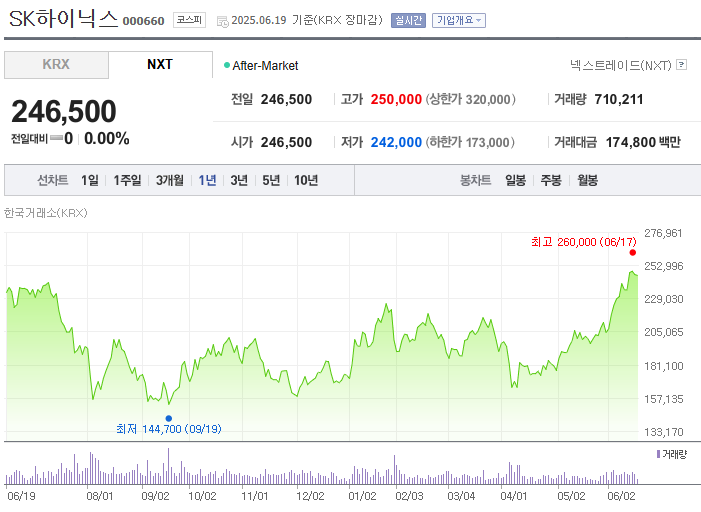Image resolution: width=701 pixels, height=512 pixels.
Task: Click the 넥스트레이드(NXT) label
Action: point(621,65)
